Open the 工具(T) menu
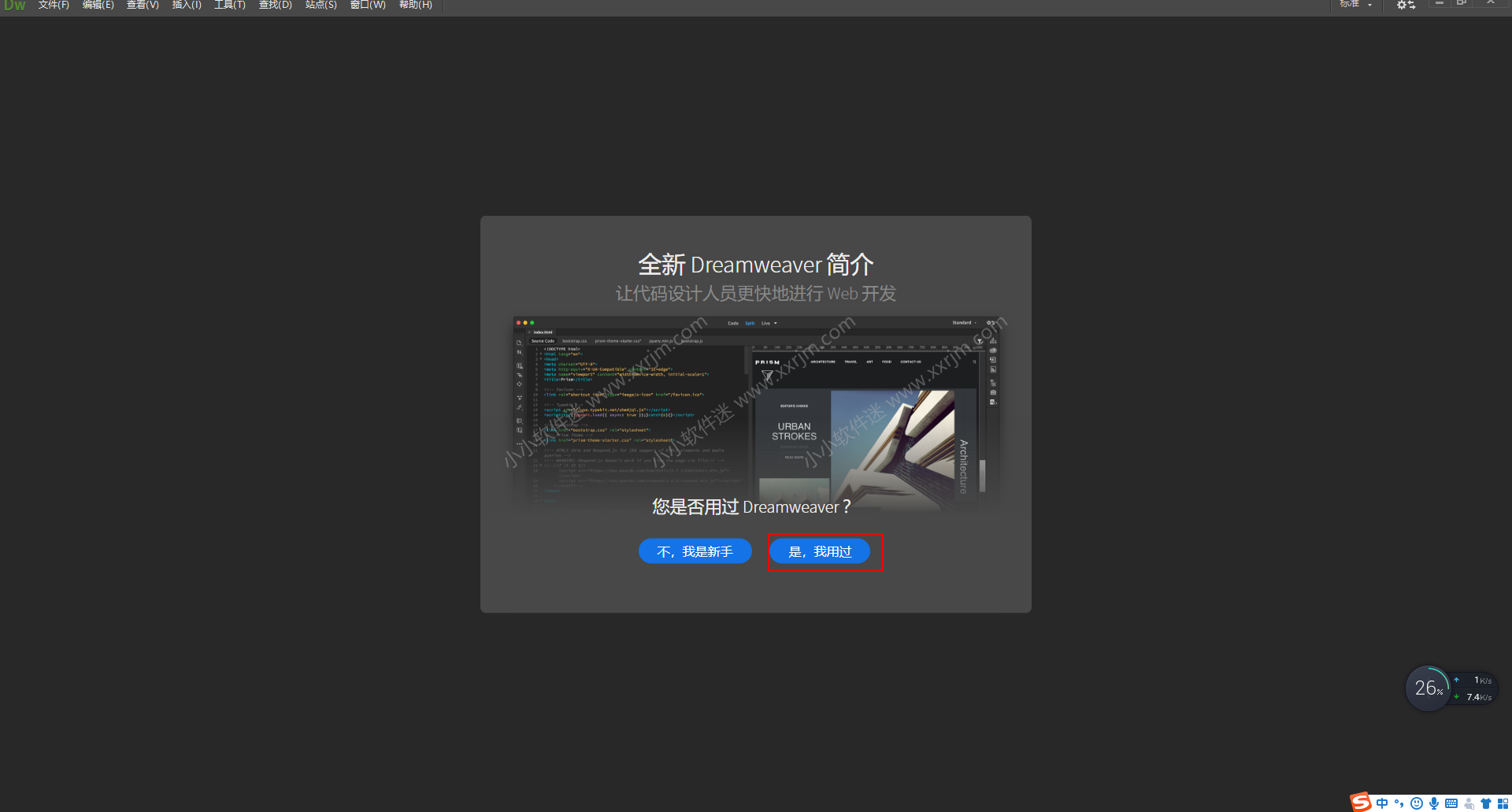The image size is (1512, 812). tap(230, 5)
